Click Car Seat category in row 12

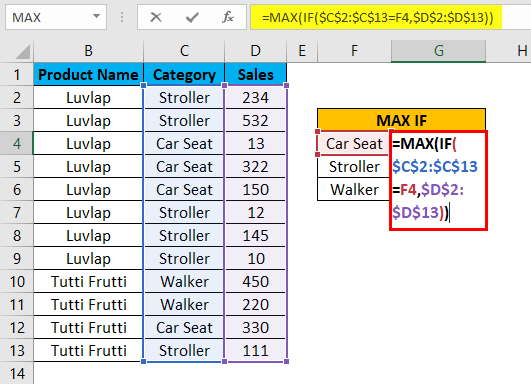[184, 328]
